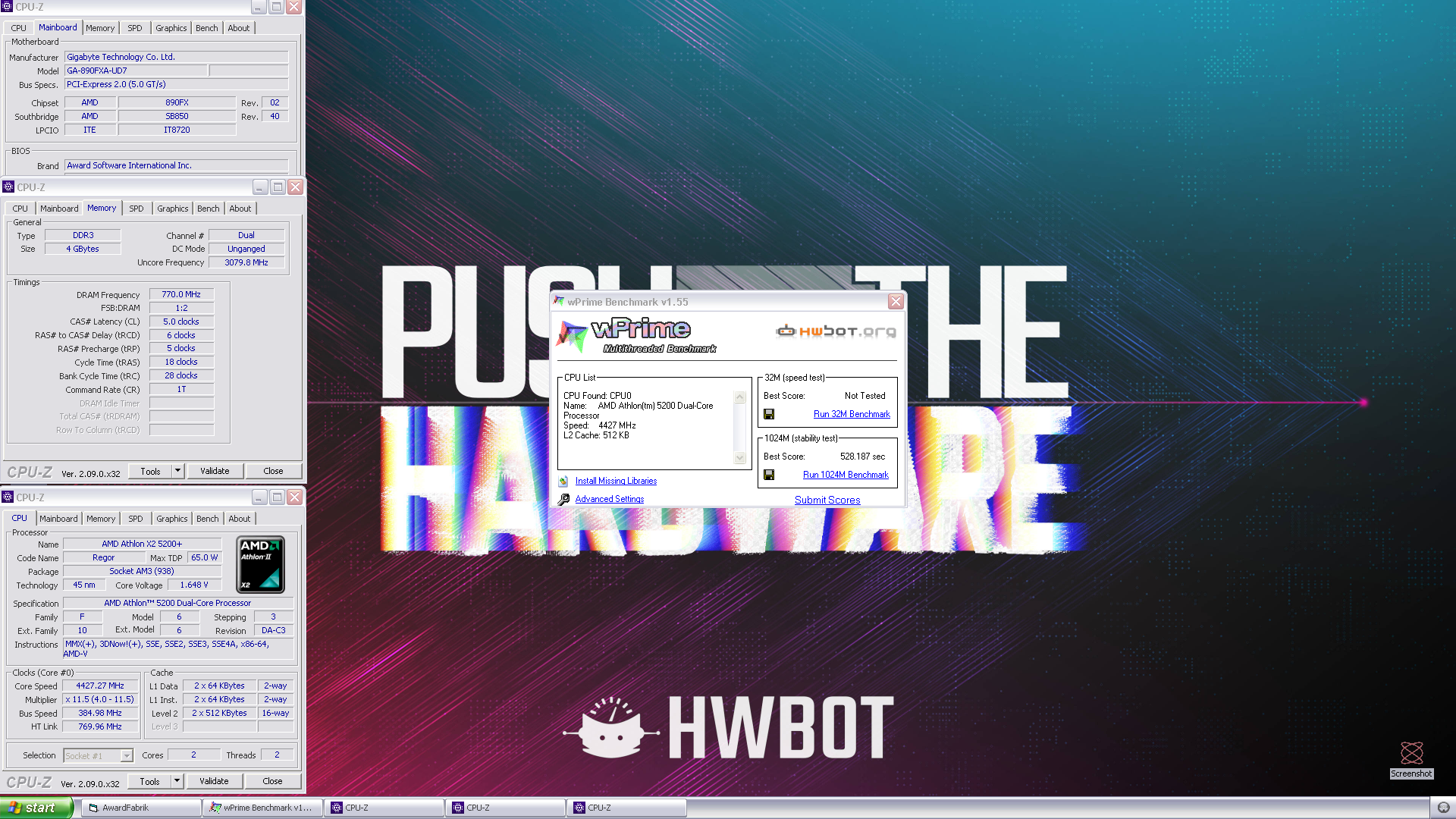Click Validate button in Memory window
Viewport: 1456px width, 819px height.
point(215,471)
